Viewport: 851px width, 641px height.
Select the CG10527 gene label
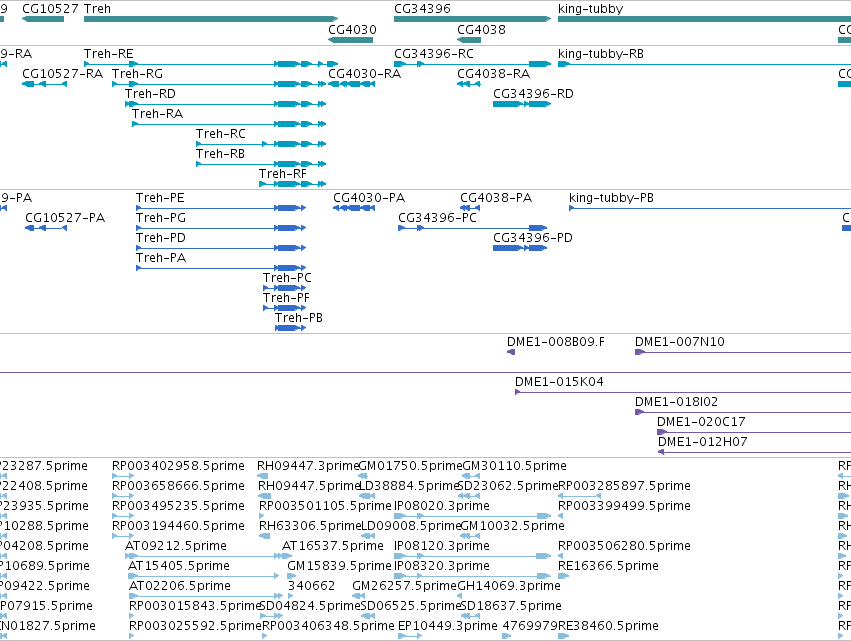click(50, 9)
